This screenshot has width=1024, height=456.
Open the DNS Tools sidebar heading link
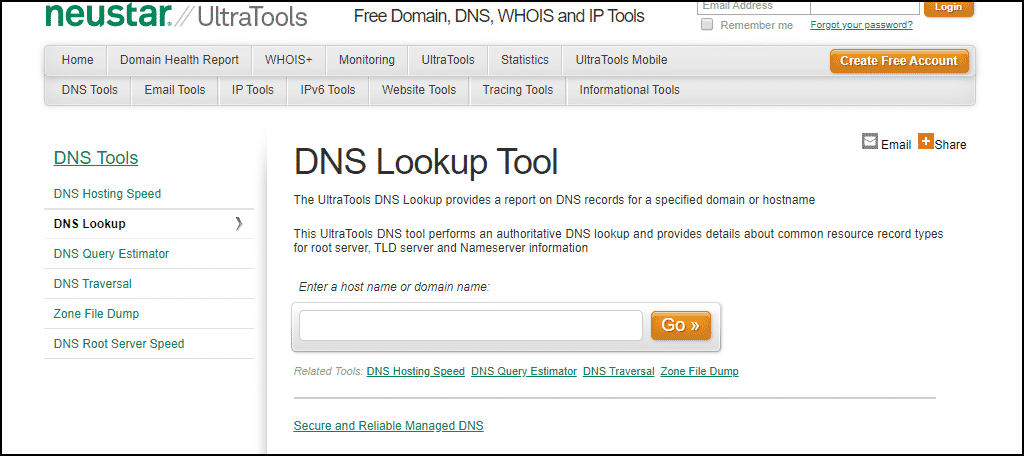(96, 158)
